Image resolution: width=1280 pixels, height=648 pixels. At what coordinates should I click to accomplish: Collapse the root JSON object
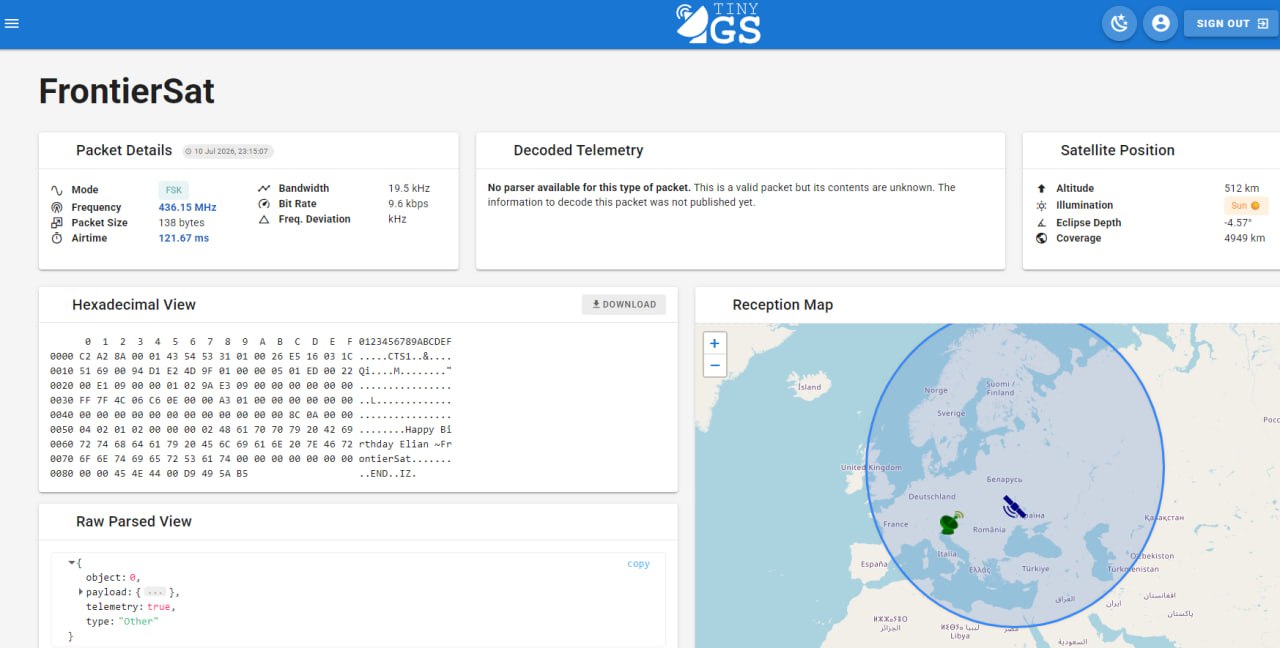(x=71, y=563)
